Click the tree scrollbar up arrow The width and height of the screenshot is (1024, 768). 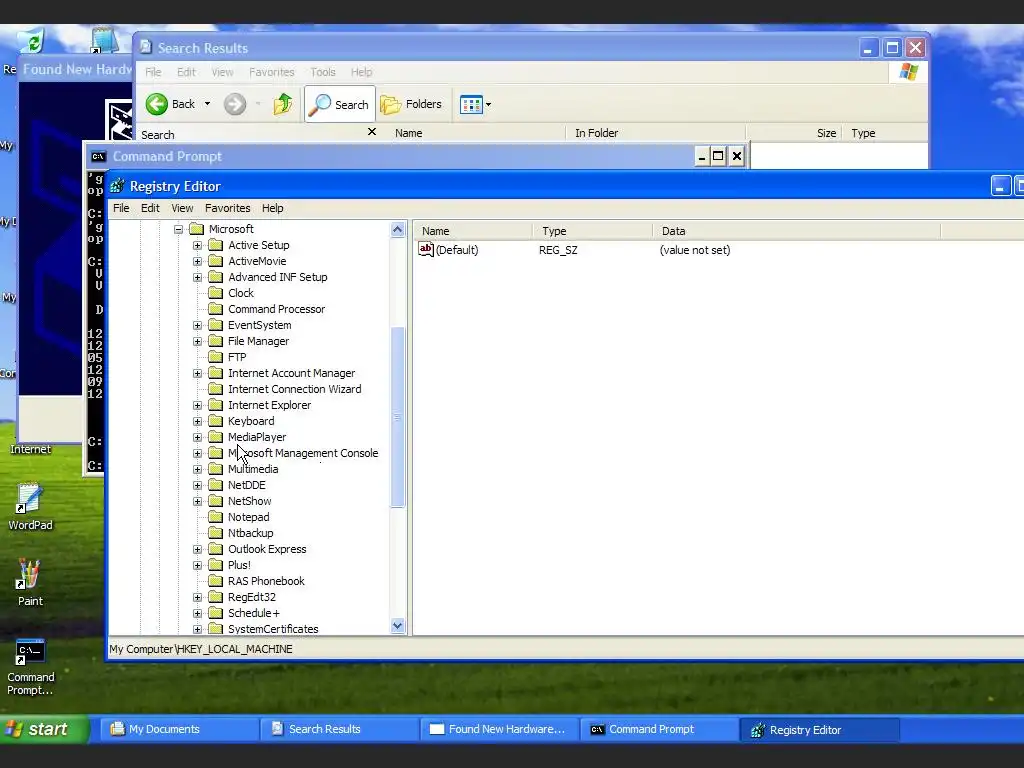(398, 229)
